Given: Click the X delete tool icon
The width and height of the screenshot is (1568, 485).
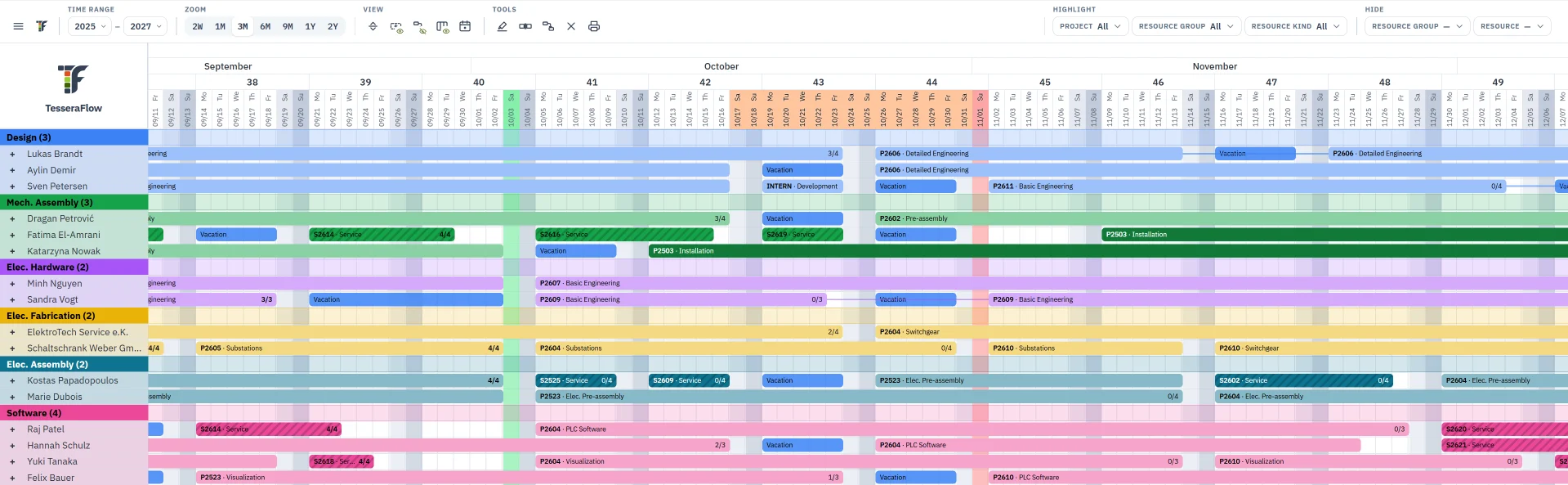Looking at the screenshot, I should pyautogui.click(x=571, y=26).
